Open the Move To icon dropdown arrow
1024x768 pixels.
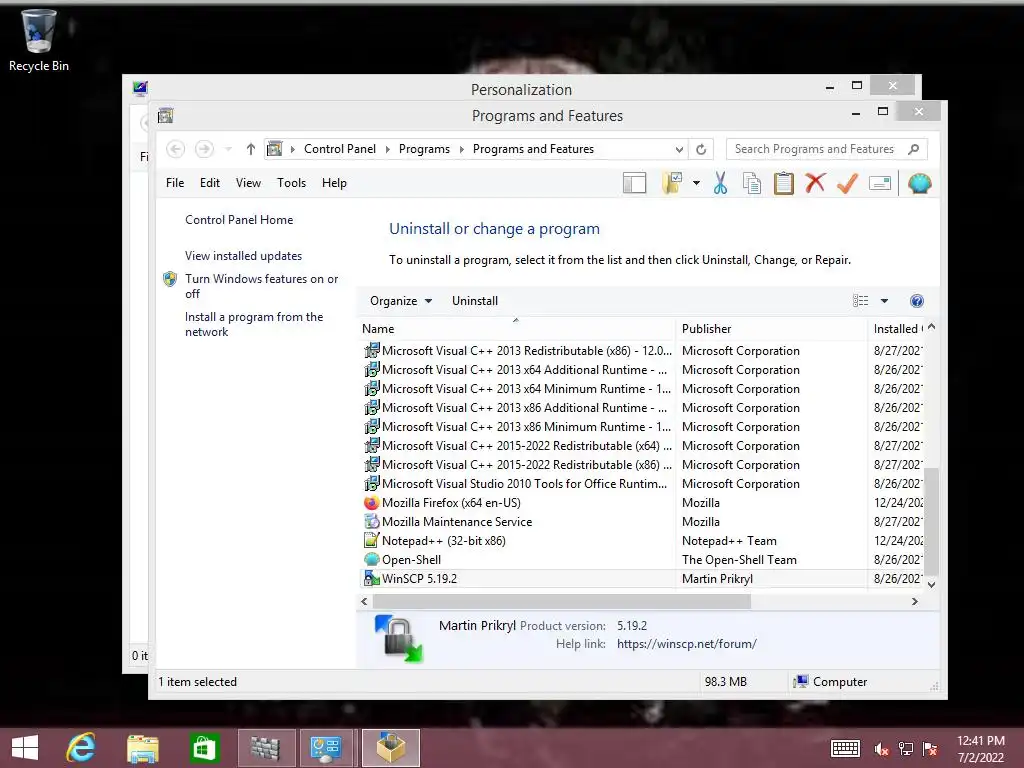click(x=696, y=184)
